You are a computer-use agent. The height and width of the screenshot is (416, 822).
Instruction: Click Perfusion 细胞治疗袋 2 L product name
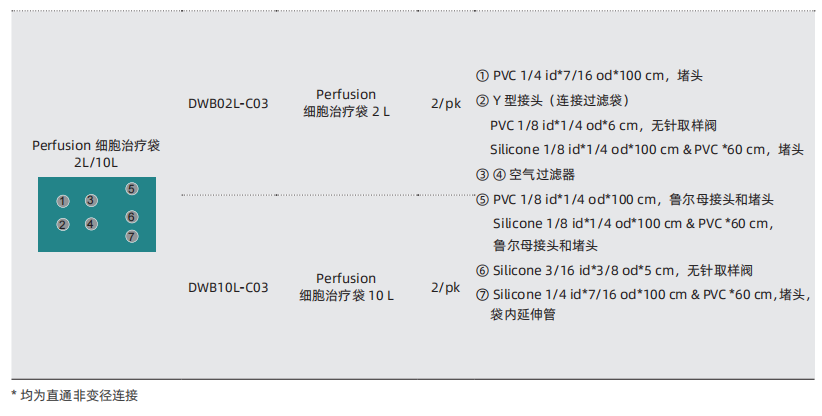click(x=346, y=103)
